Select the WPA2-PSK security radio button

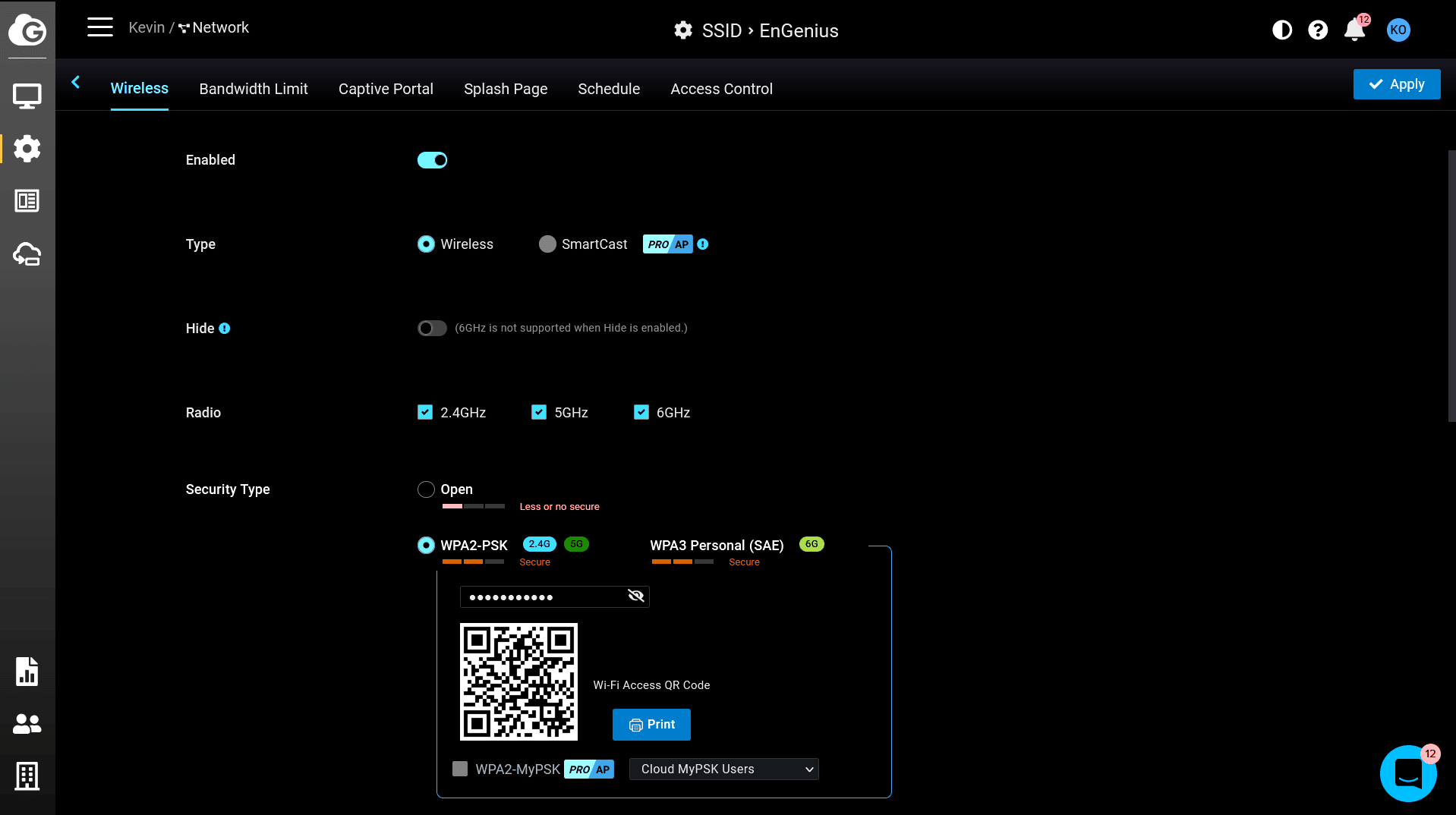(x=426, y=546)
